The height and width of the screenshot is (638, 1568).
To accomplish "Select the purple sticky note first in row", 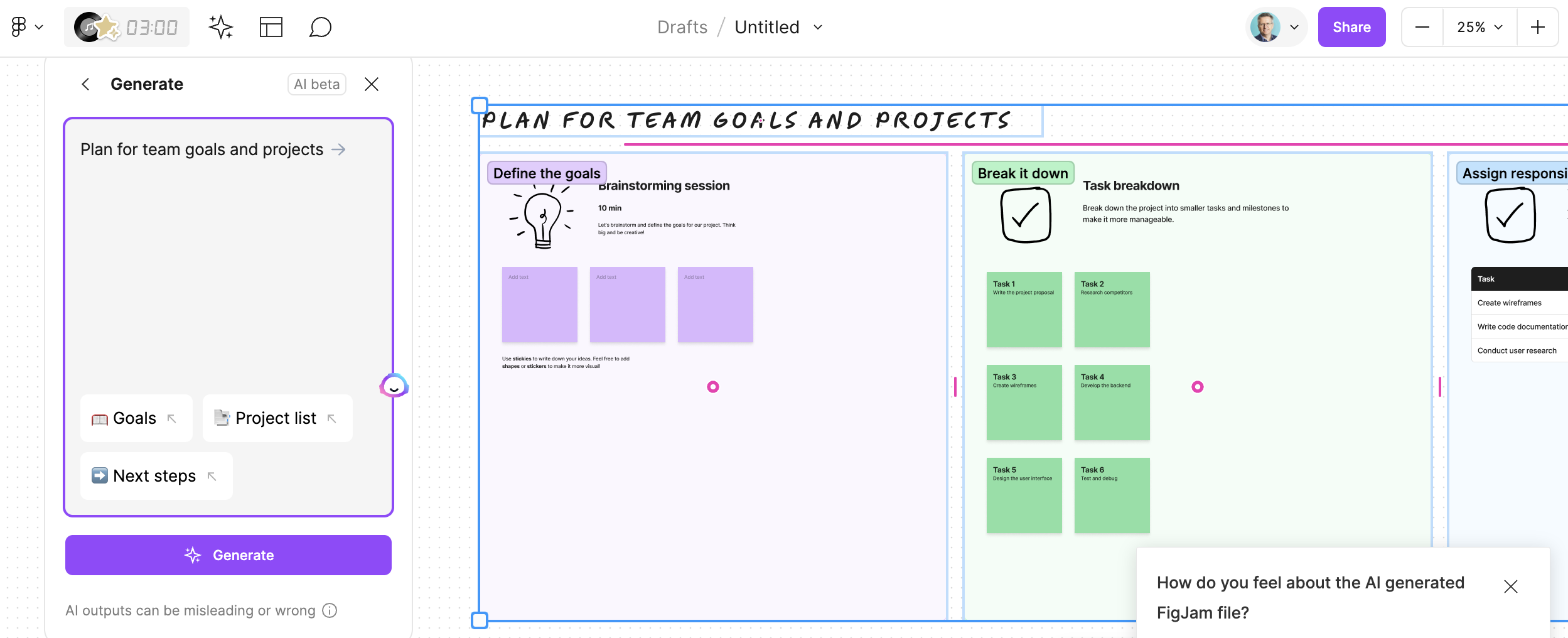I will click(x=539, y=305).
